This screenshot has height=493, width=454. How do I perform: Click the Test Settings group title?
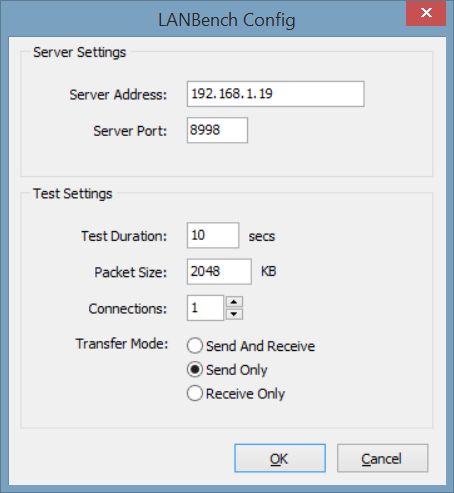pyautogui.click(x=73, y=194)
